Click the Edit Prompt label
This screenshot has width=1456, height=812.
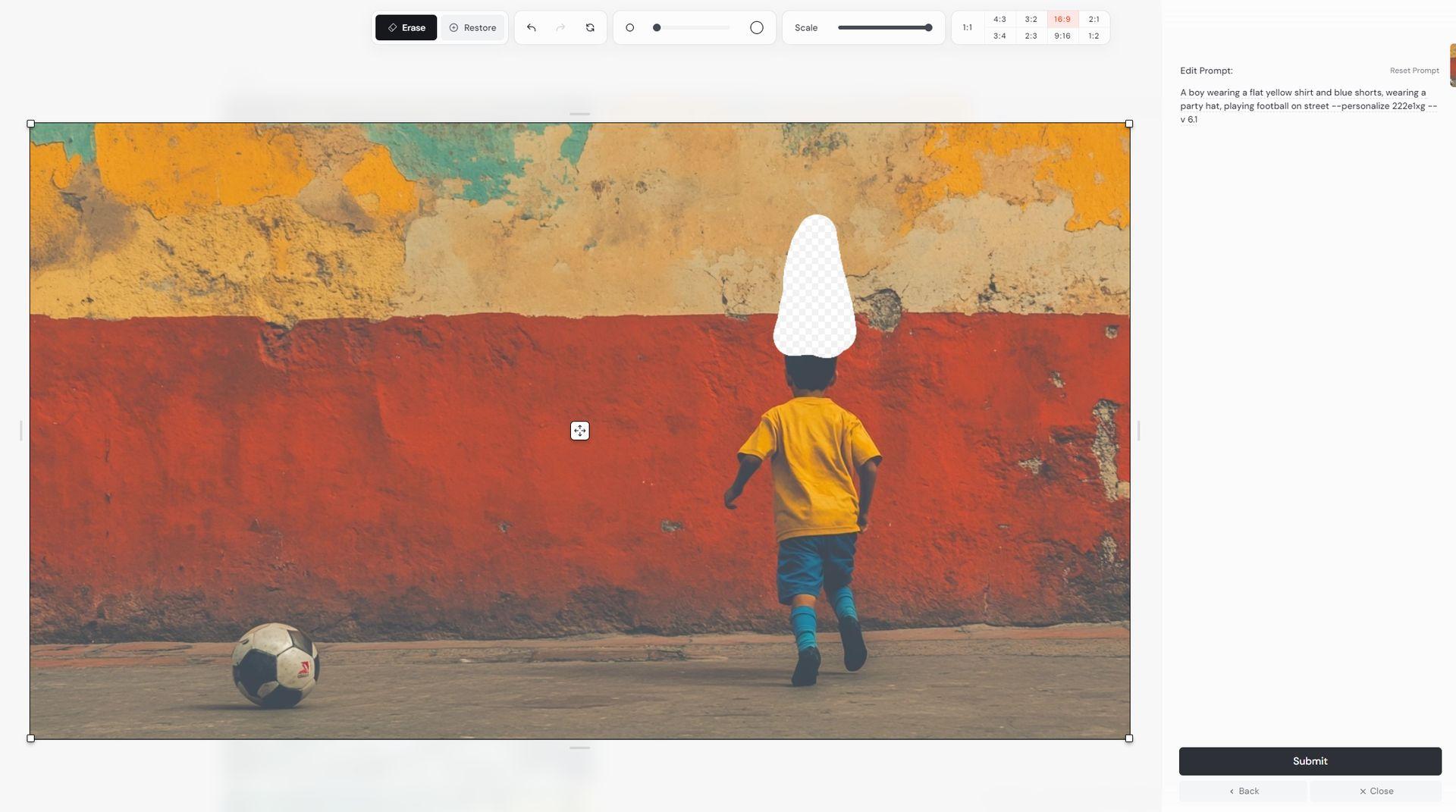click(1207, 71)
